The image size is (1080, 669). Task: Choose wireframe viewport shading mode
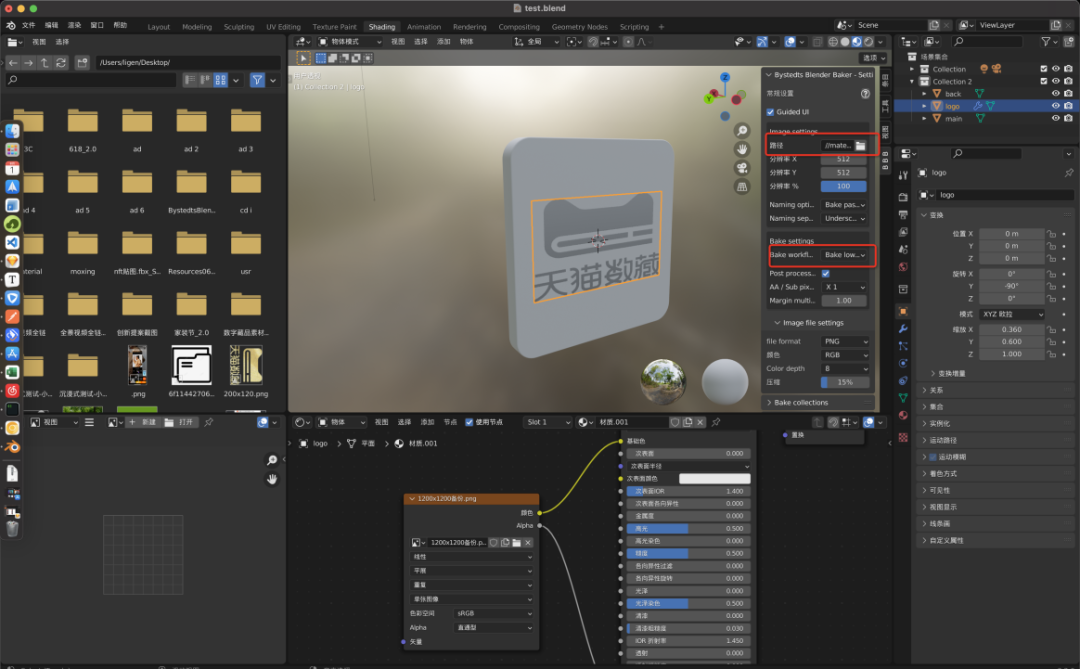833,41
